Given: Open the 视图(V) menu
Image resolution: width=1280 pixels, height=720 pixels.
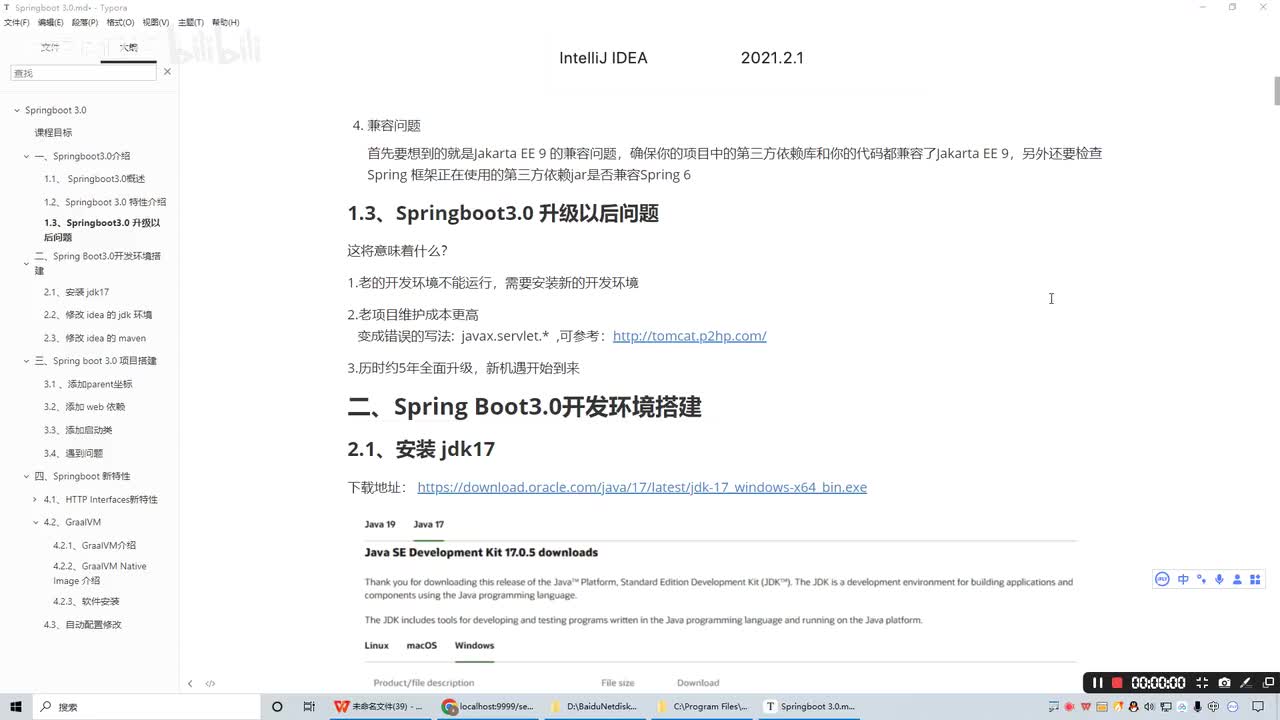Looking at the screenshot, I should pos(155,22).
